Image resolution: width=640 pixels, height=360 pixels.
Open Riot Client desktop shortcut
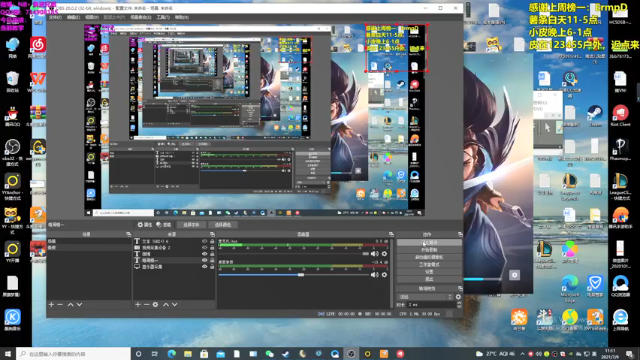pyautogui.click(x=620, y=116)
